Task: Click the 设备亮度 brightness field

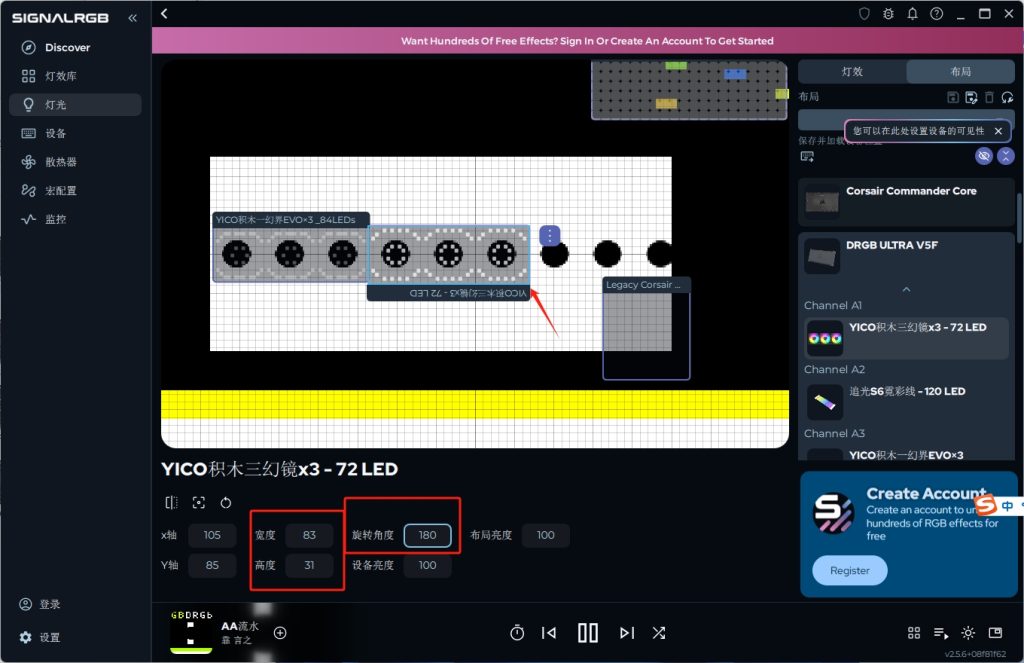Action: (x=428, y=565)
